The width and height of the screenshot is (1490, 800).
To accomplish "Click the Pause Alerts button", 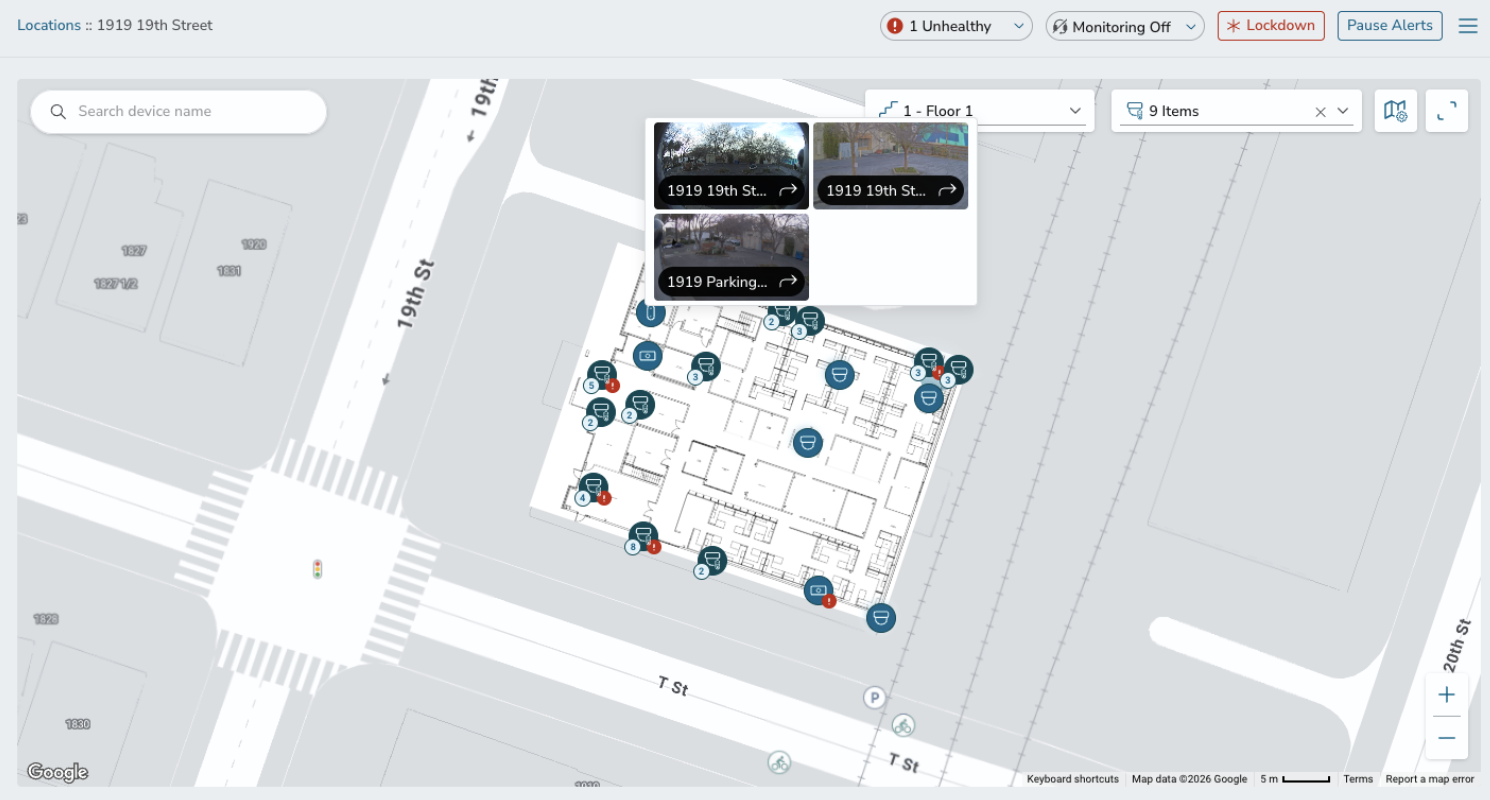I will click(x=1389, y=25).
